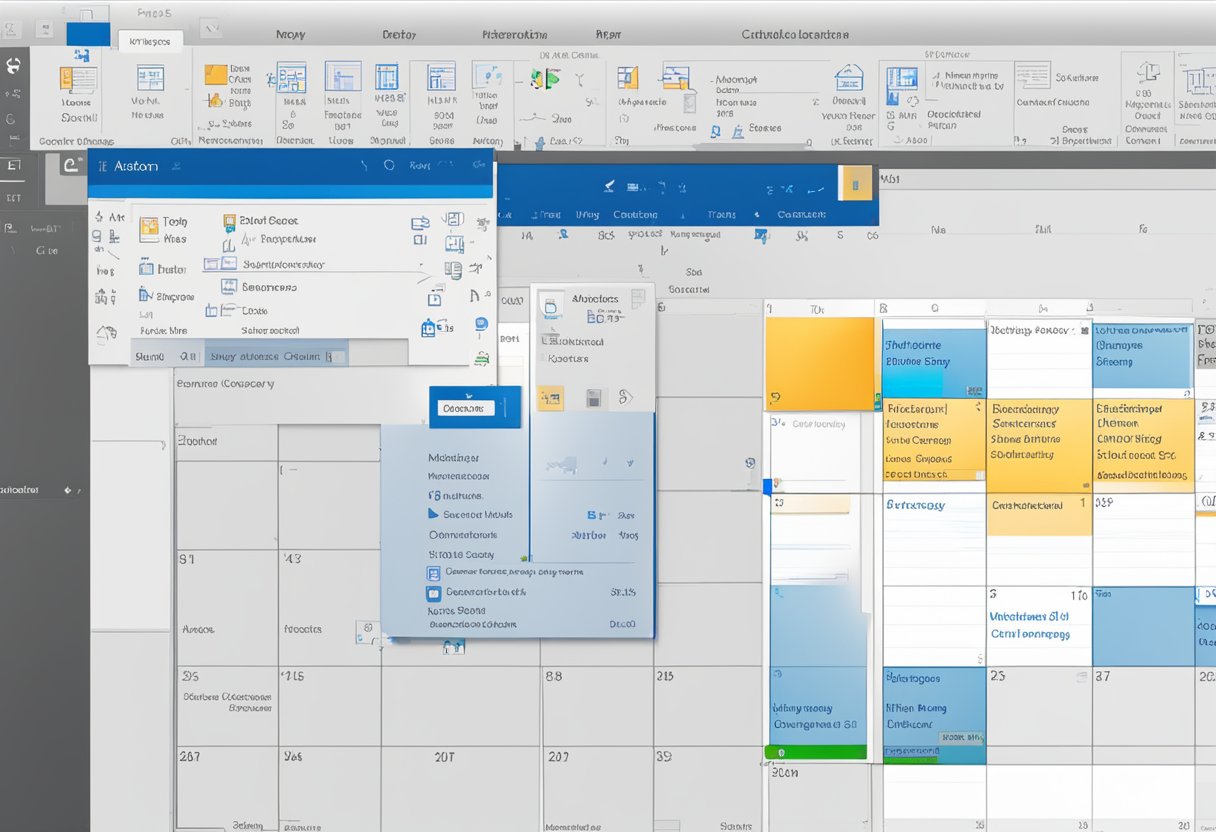Click the circular icon atop the dark left sidebar

tap(14, 66)
